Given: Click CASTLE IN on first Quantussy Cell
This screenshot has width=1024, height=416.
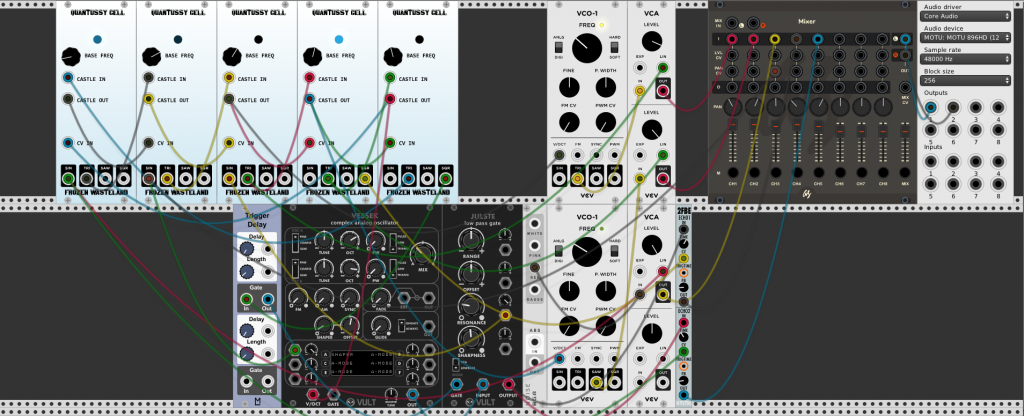Looking at the screenshot, I should click(x=68, y=78).
